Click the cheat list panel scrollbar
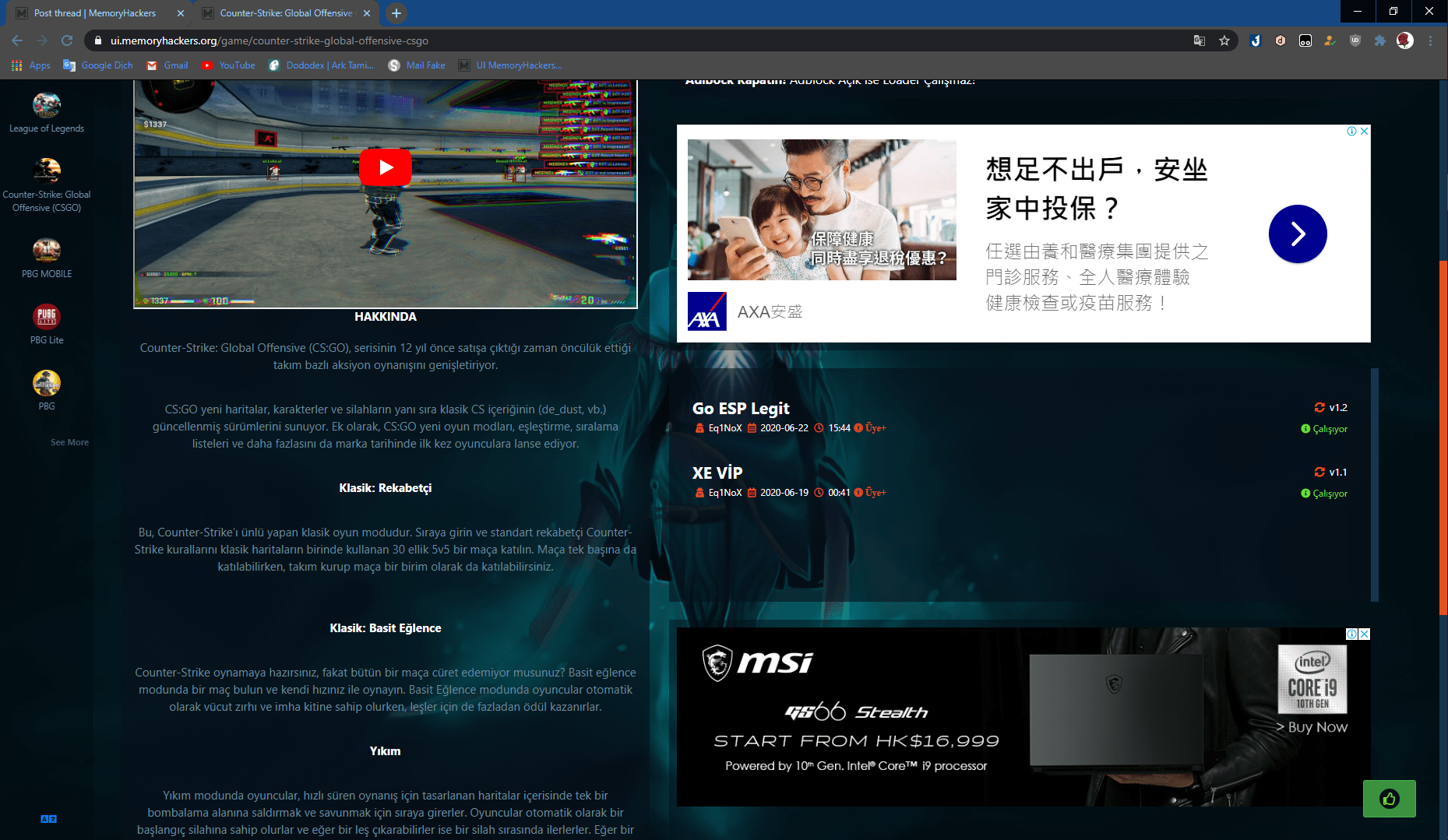The width and height of the screenshot is (1448, 840). pos(1375,484)
